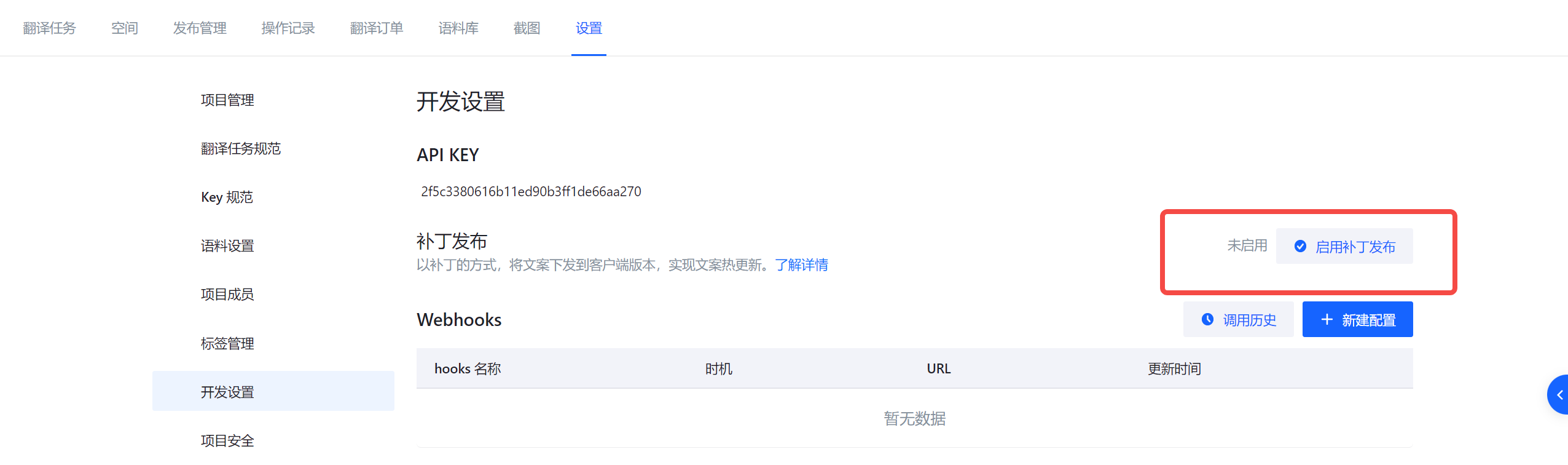Screen dimensions: 1568x465
Task: Switch to the 空间 tab
Action: [x=124, y=28]
